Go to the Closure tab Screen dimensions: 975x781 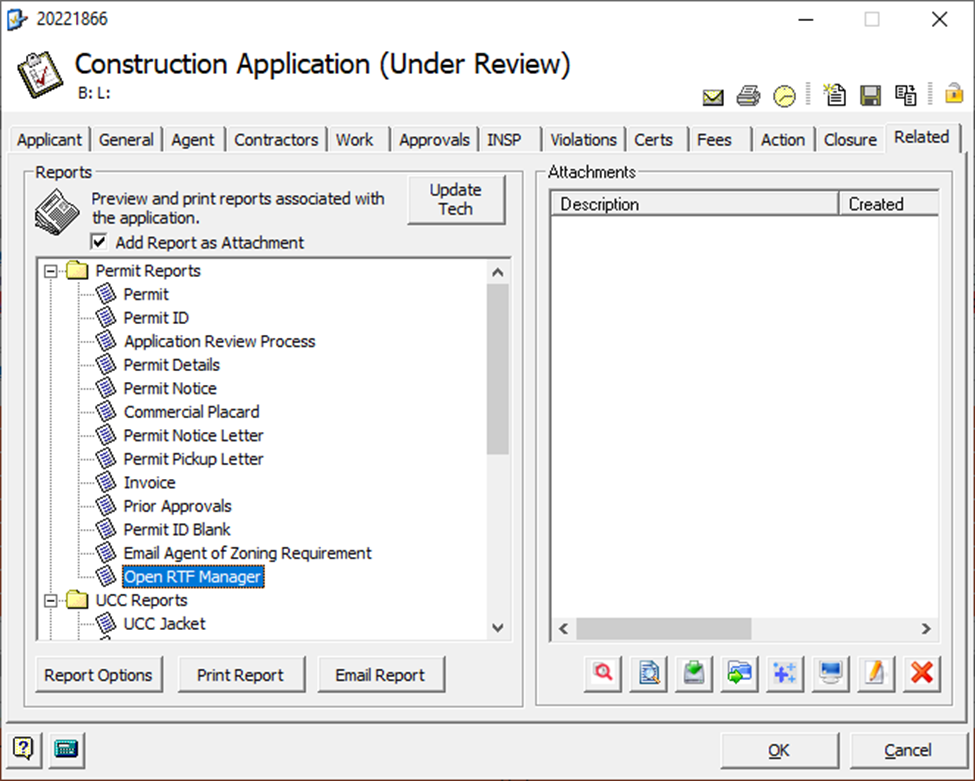pos(850,140)
